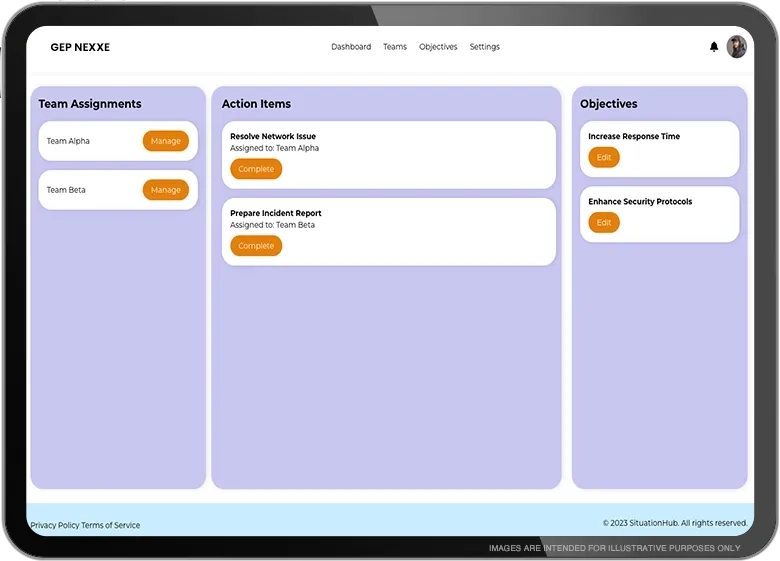Open the user profile avatar

pos(736,47)
